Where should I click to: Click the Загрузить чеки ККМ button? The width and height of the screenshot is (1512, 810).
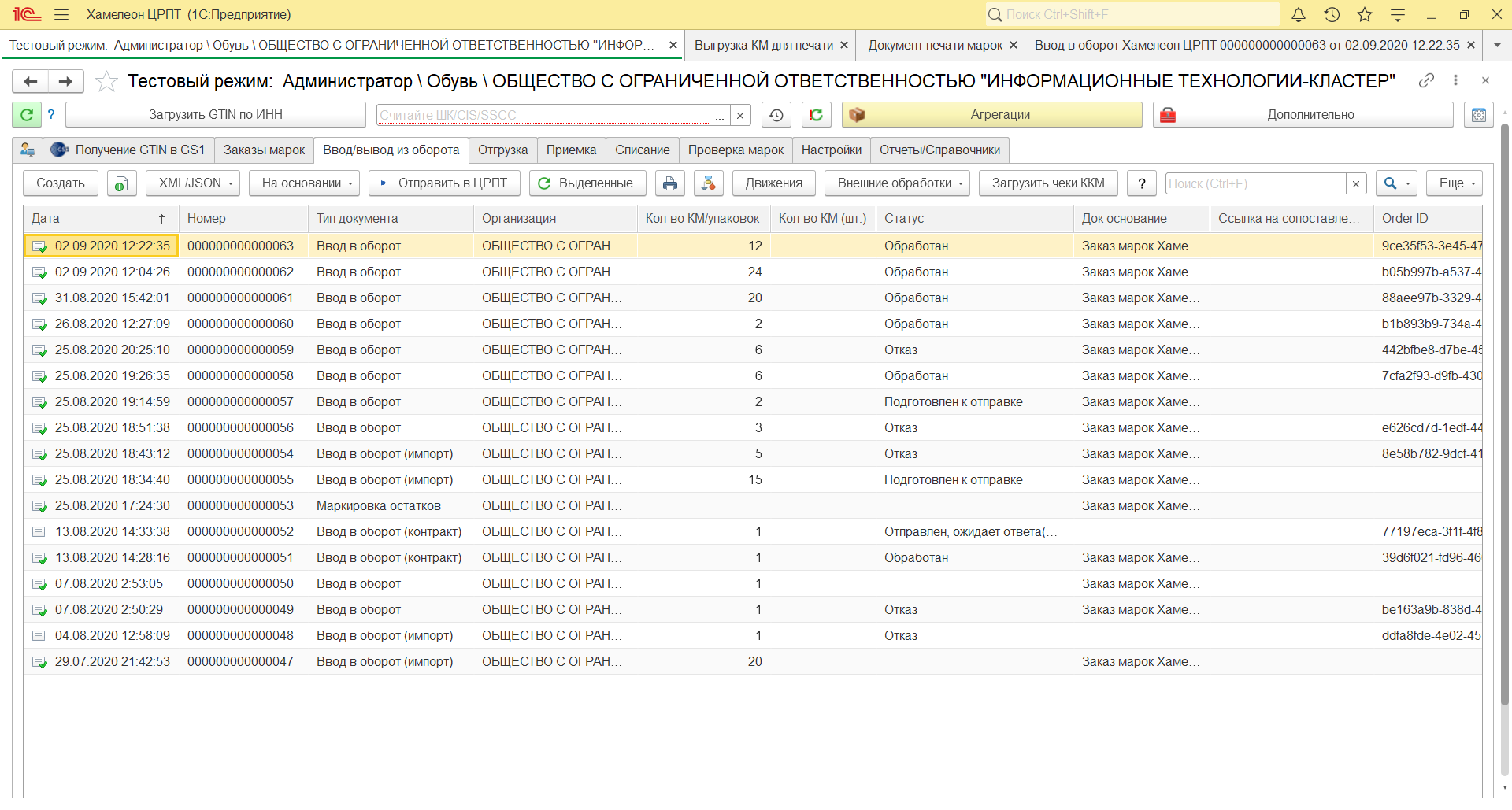1047,183
